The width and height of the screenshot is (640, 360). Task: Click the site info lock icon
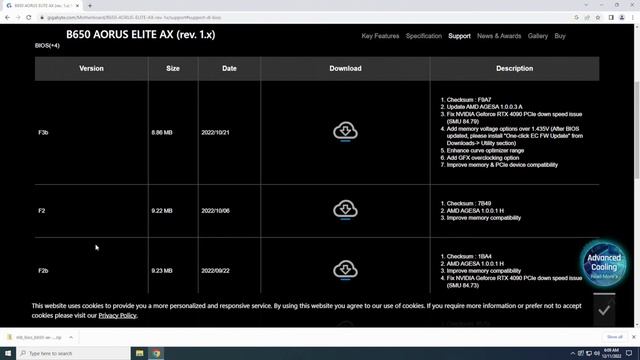coord(42,18)
